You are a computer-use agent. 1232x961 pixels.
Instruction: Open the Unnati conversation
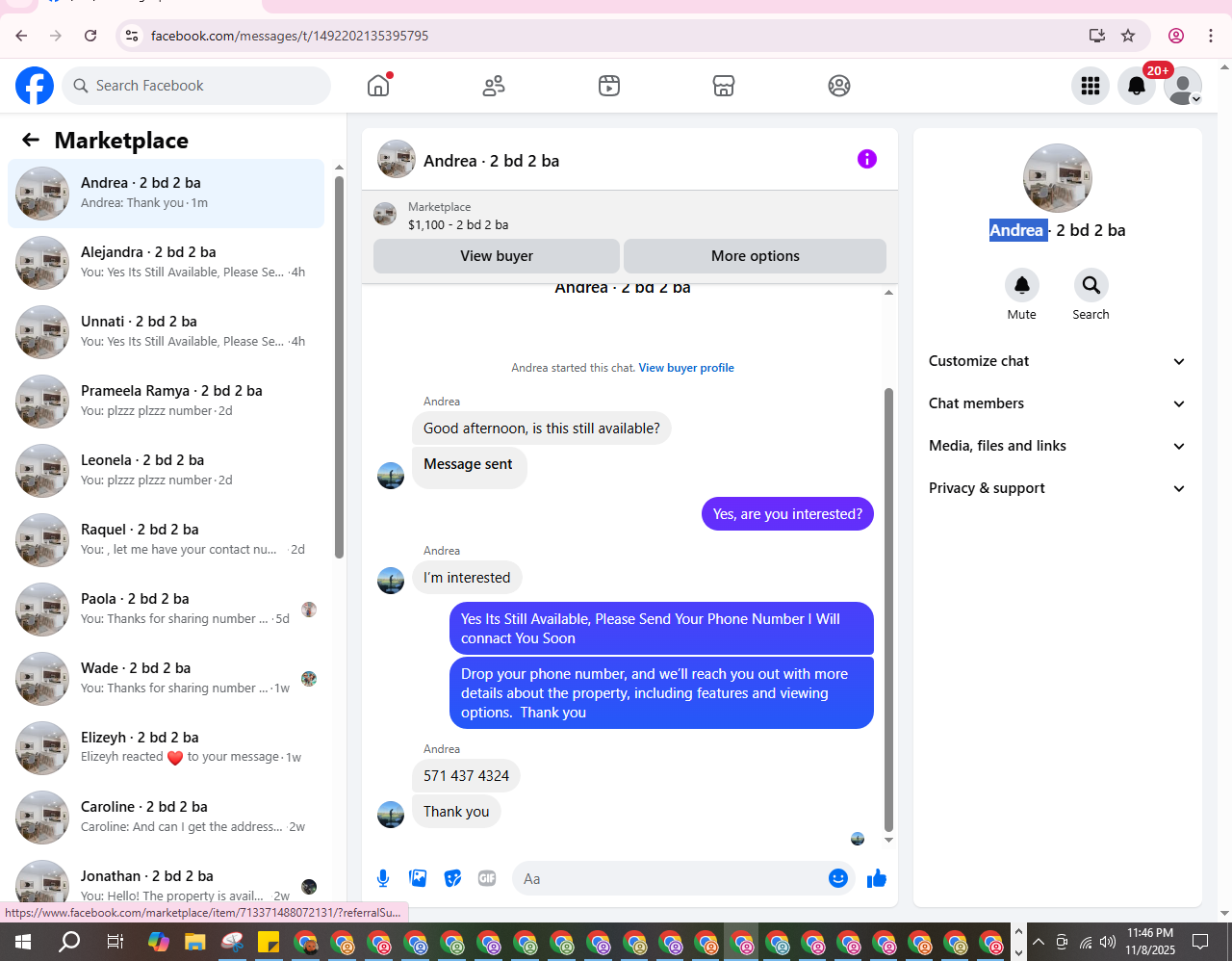point(166,332)
